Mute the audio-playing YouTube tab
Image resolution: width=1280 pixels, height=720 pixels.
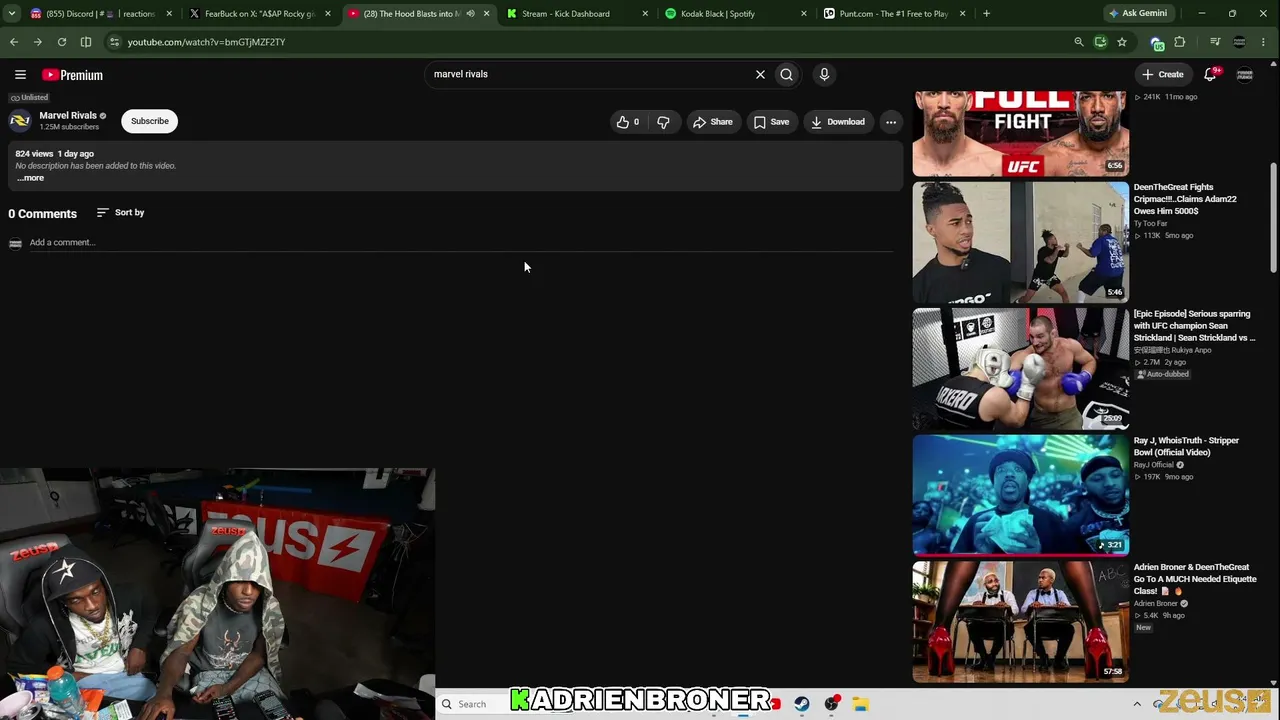click(470, 14)
